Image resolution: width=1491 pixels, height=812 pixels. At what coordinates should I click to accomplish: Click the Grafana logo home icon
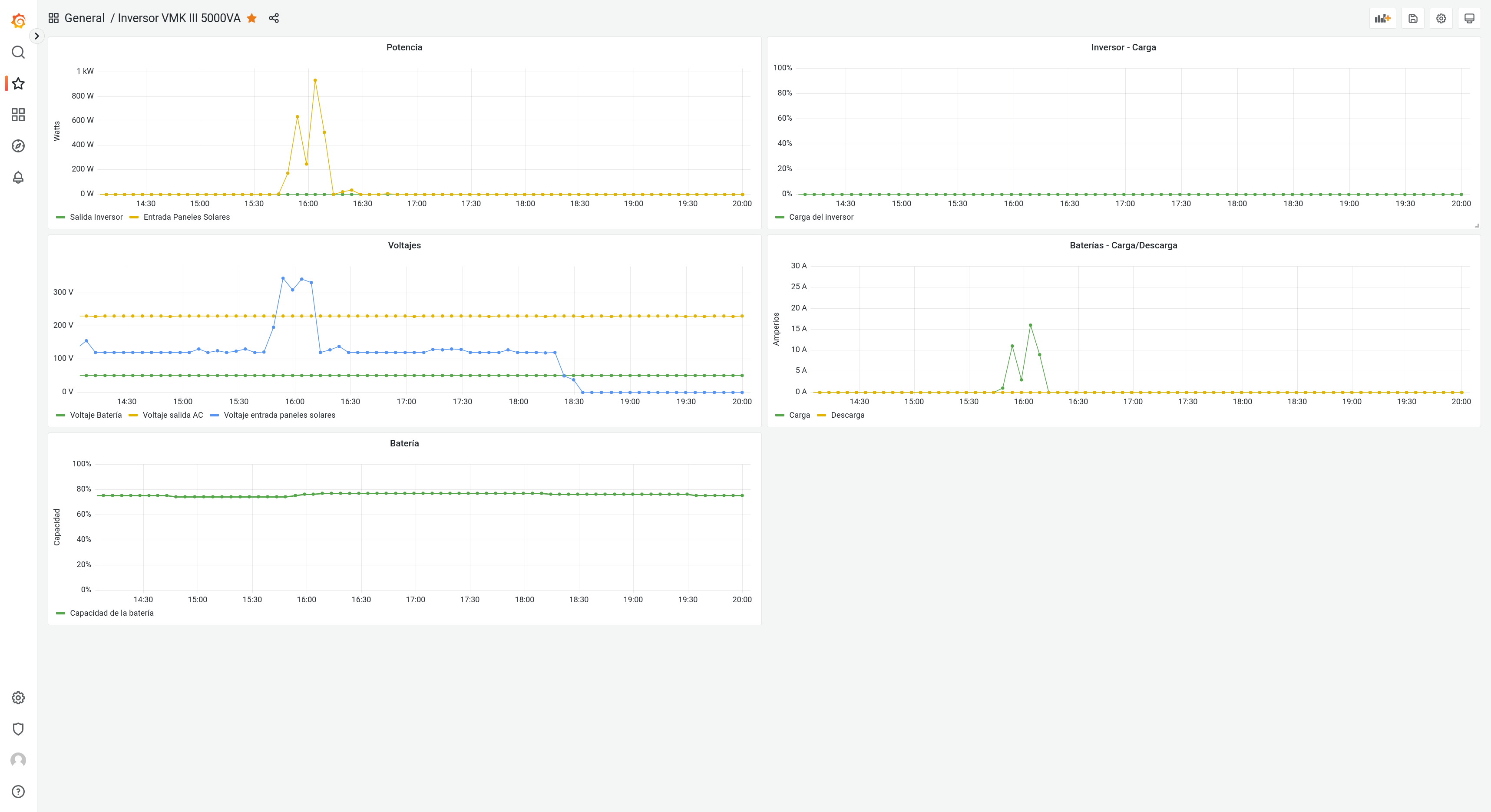19,21
